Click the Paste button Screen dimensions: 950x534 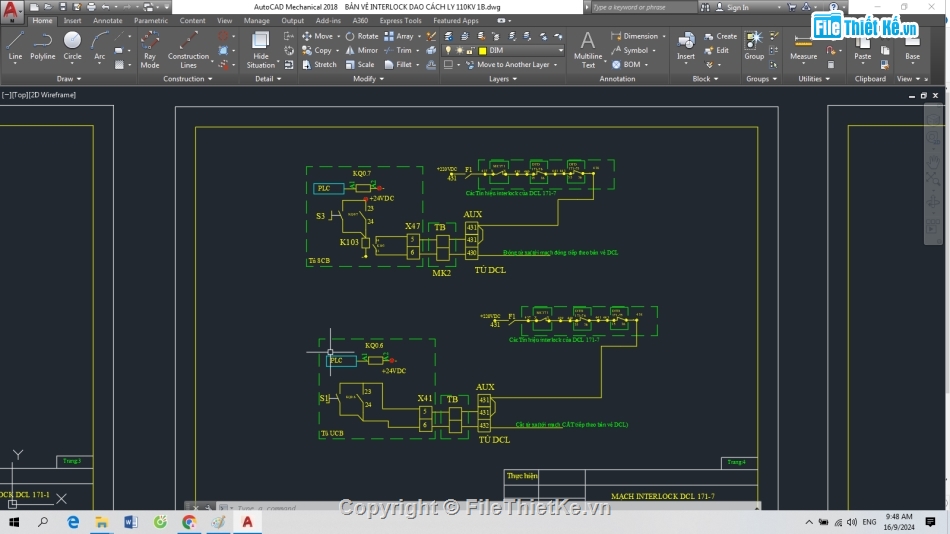862,47
